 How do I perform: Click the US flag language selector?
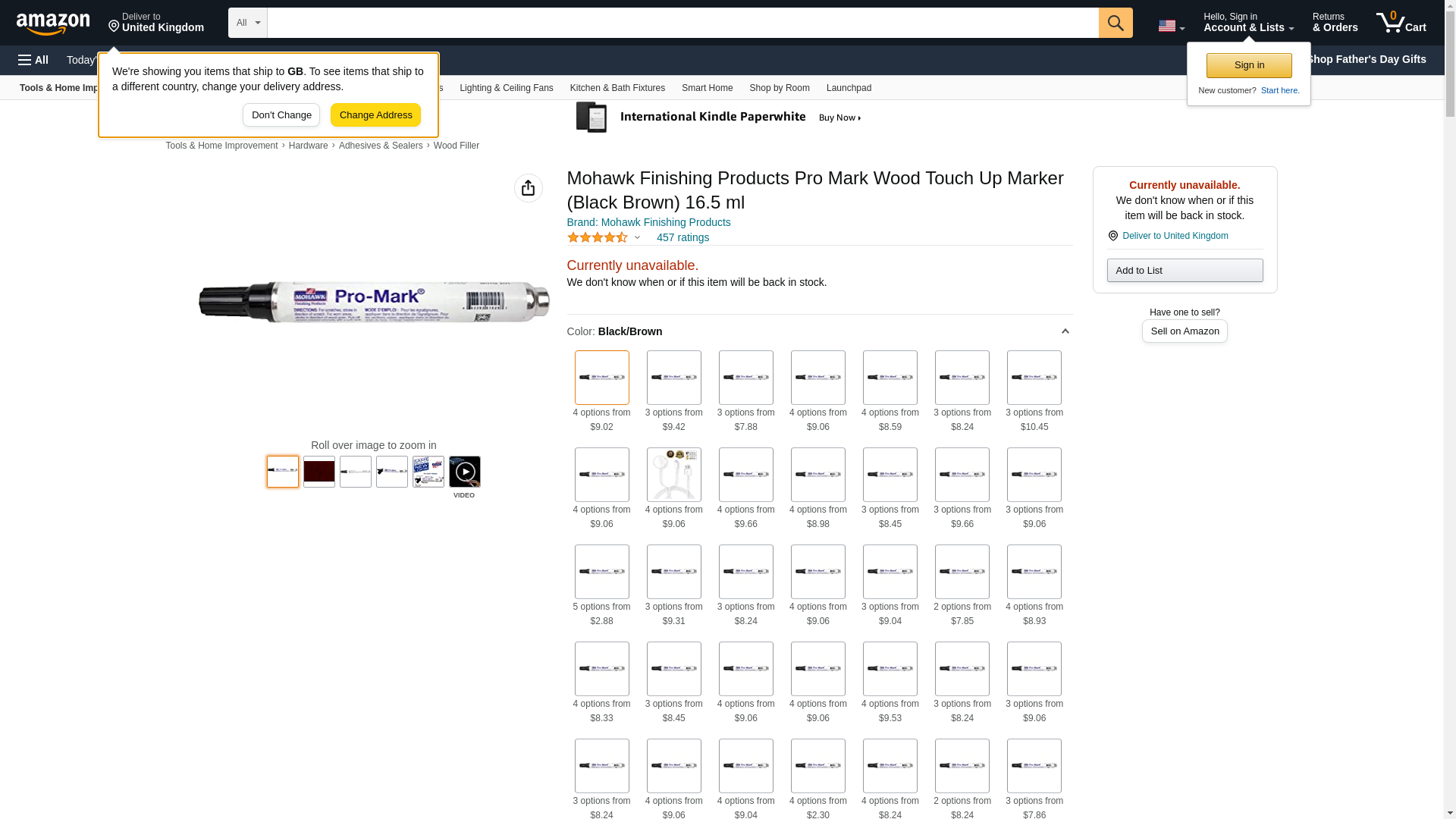click(1171, 26)
